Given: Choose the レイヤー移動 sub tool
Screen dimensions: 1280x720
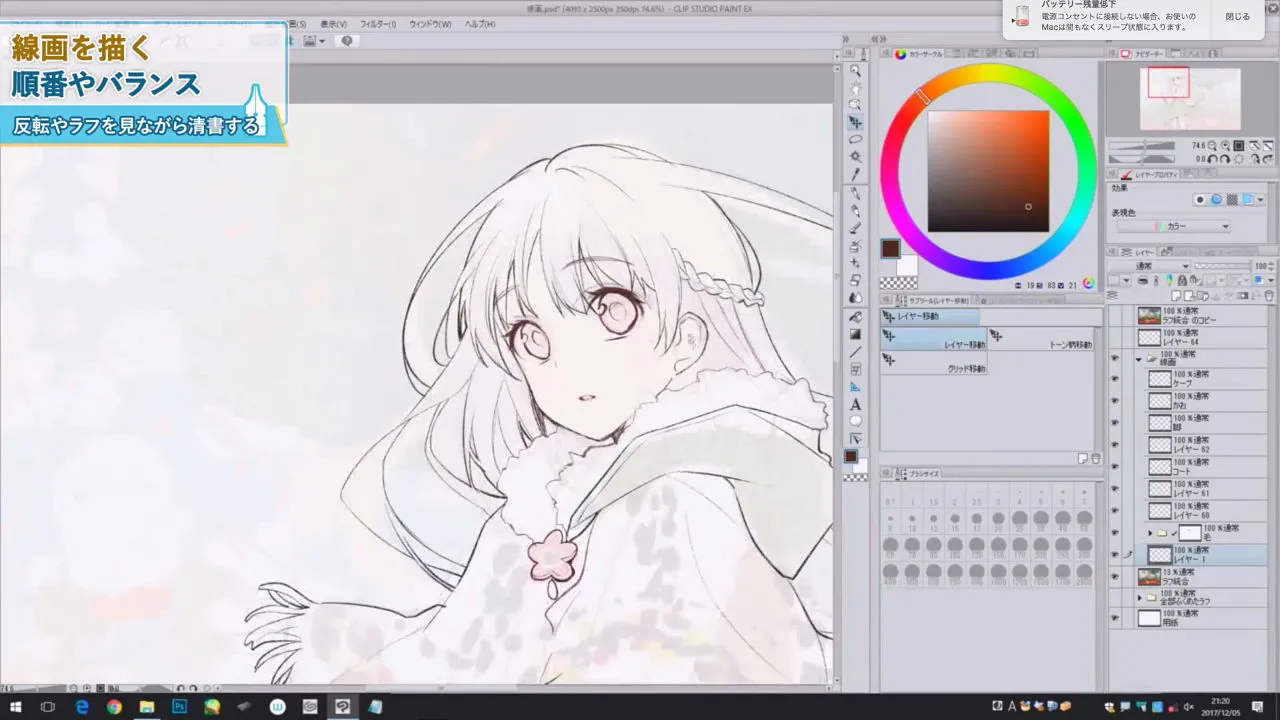Looking at the screenshot, I should click(934, 340).
